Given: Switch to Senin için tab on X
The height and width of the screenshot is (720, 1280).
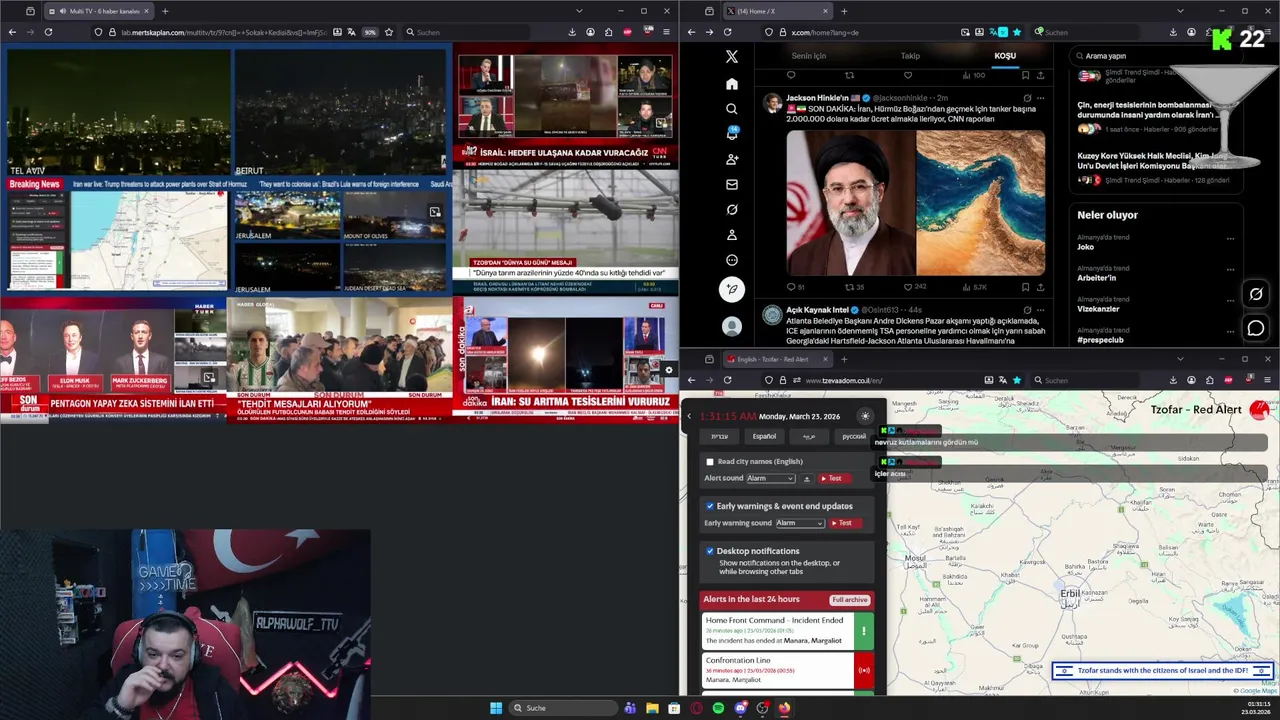Looking at the screenshot, I should click(x=809, y=56).
